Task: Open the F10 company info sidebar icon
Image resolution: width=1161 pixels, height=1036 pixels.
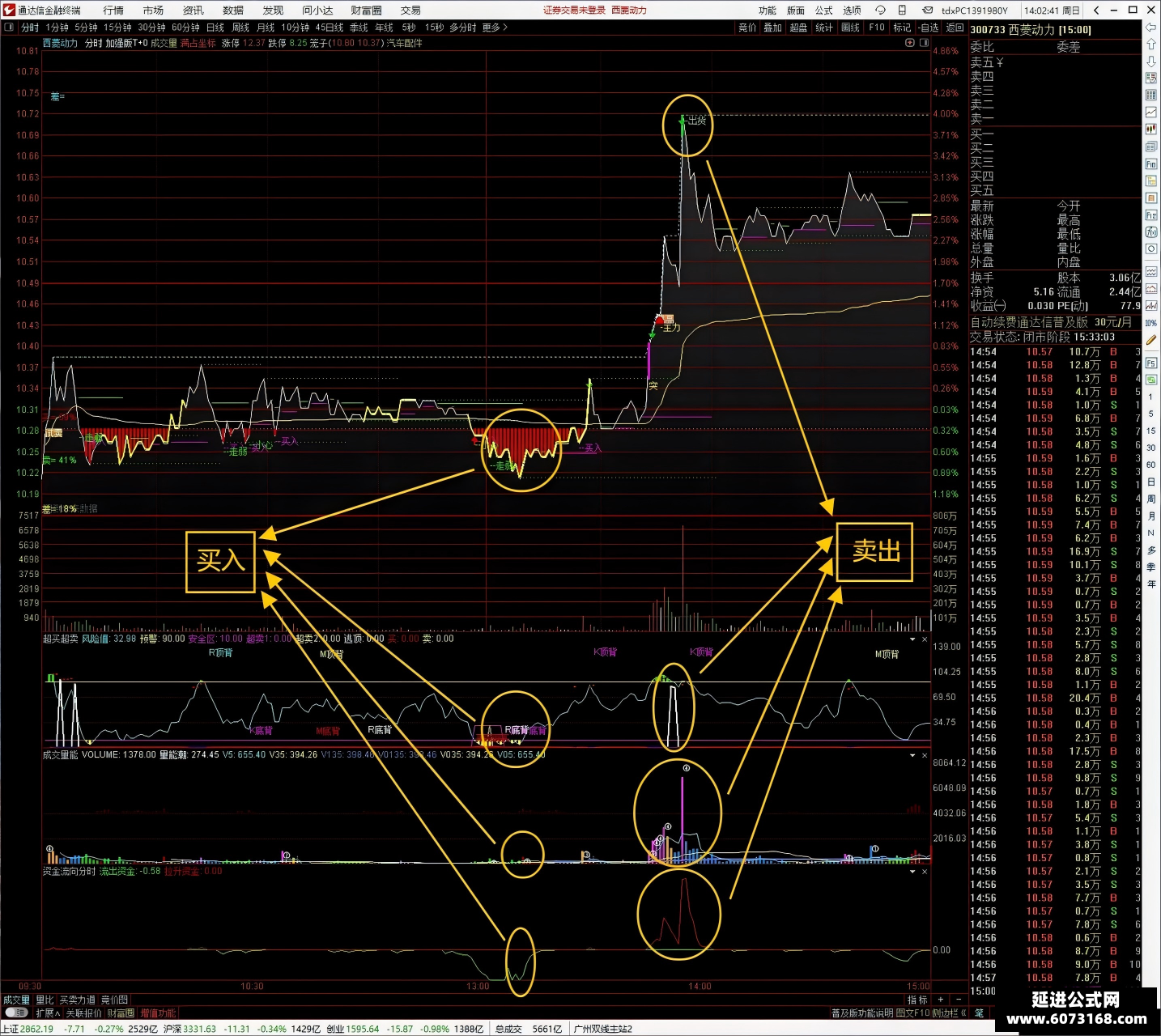Action: [1151, 163]
